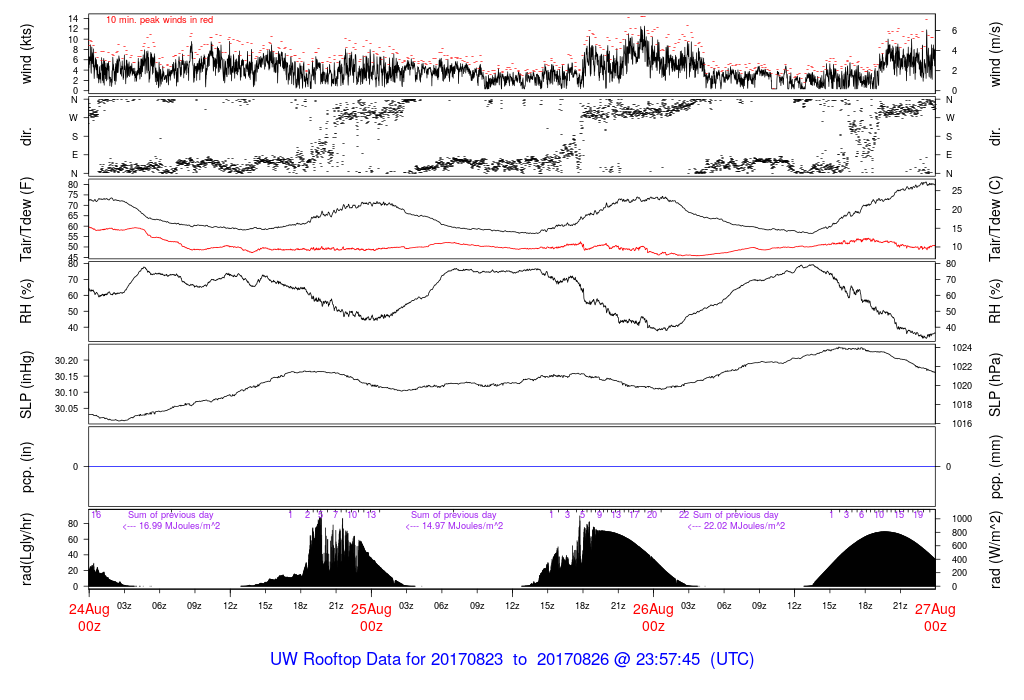The height and width of the screenshot is (700, 1024).
Task: Click the '16.99 MJoules/m^2' radiation sum
Action: point(180,526)
